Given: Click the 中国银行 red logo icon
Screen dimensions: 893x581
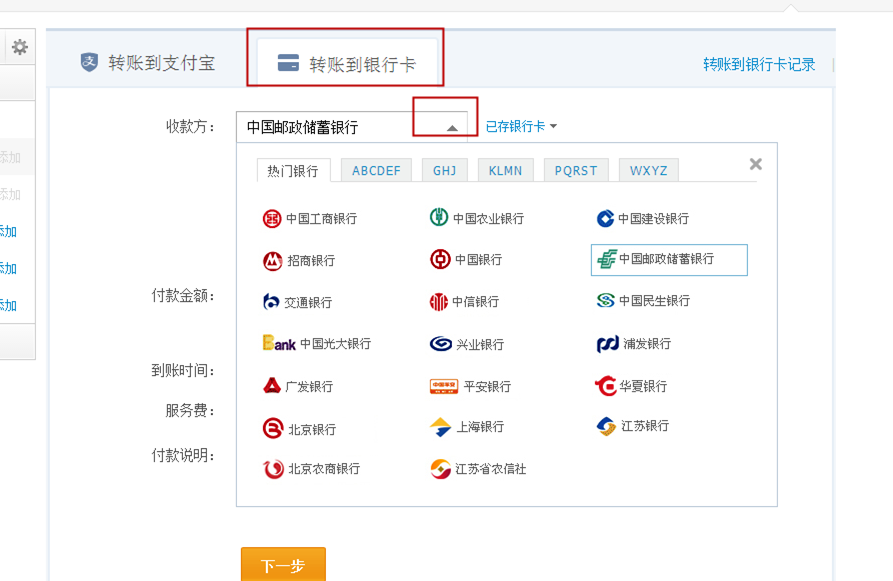Looking at the screenshot, I should (440, 260).
